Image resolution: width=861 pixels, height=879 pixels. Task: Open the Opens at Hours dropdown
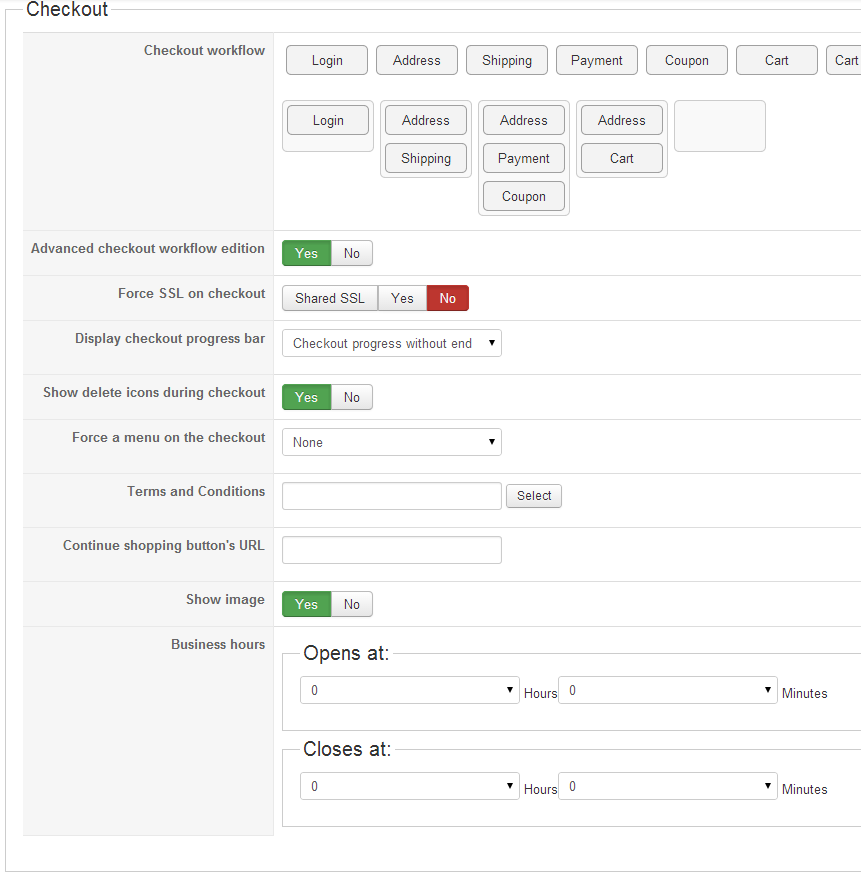409,690
